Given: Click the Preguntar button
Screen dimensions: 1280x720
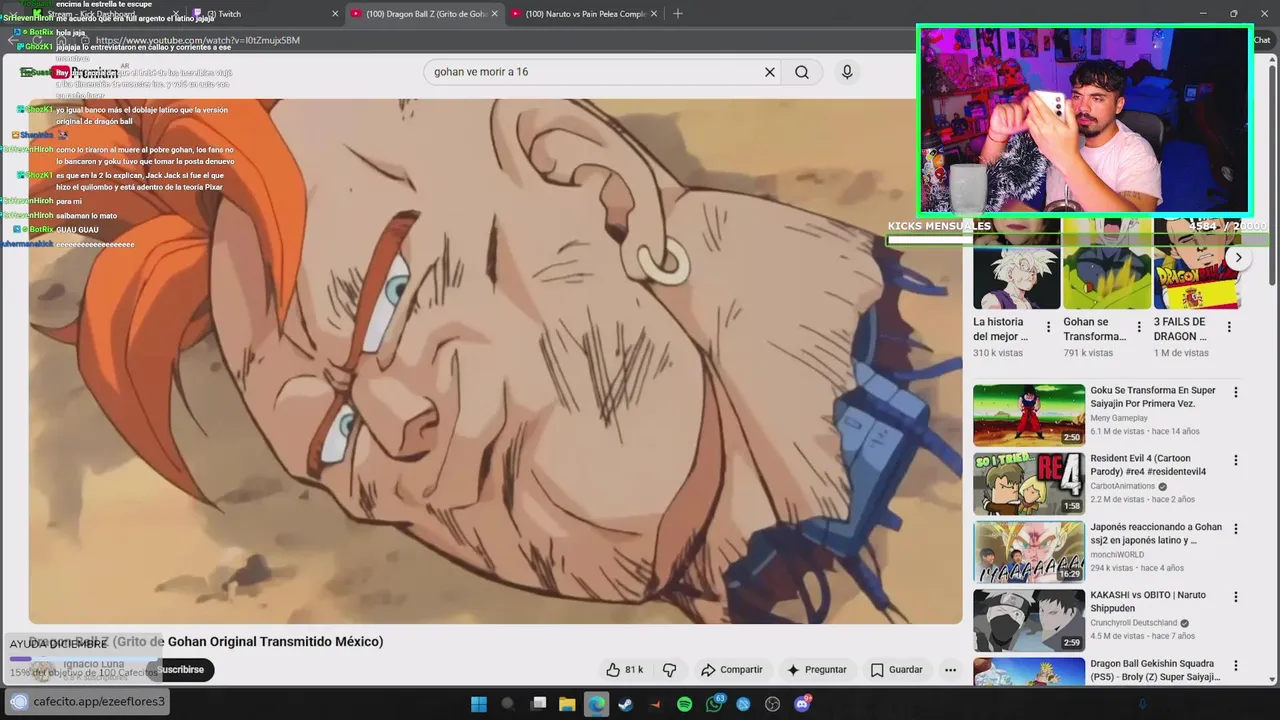Looking at the screenshot, I should pyautogui.click(x=816, y=670).
